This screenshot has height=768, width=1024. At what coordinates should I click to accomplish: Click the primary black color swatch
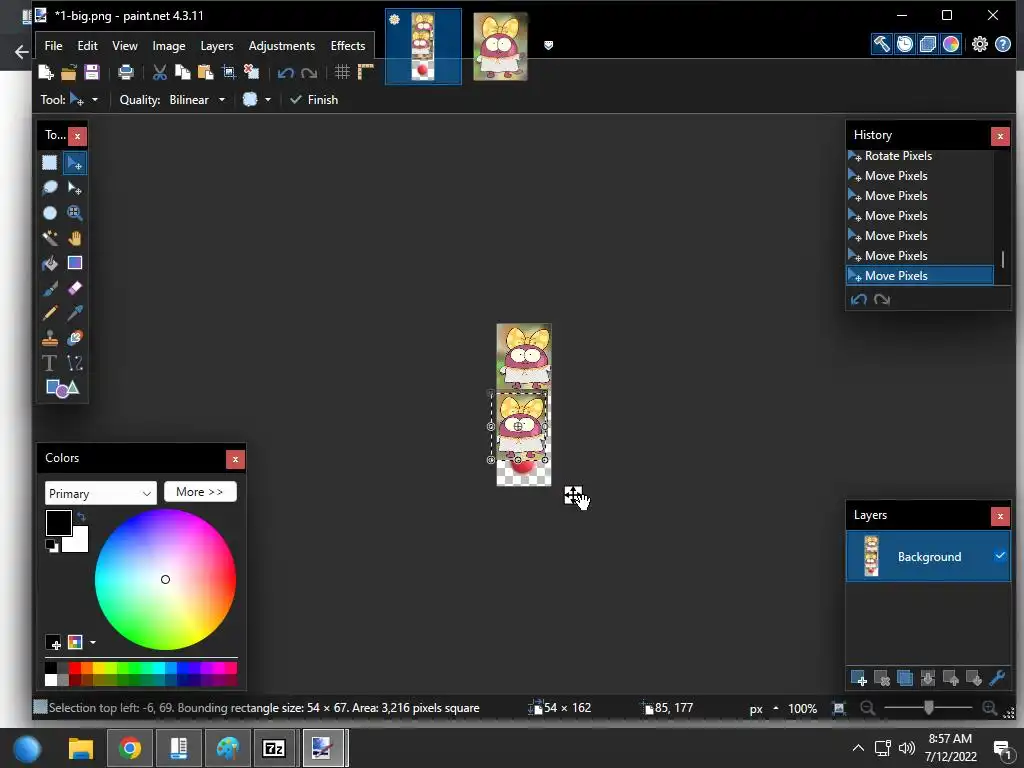point(58,523)
